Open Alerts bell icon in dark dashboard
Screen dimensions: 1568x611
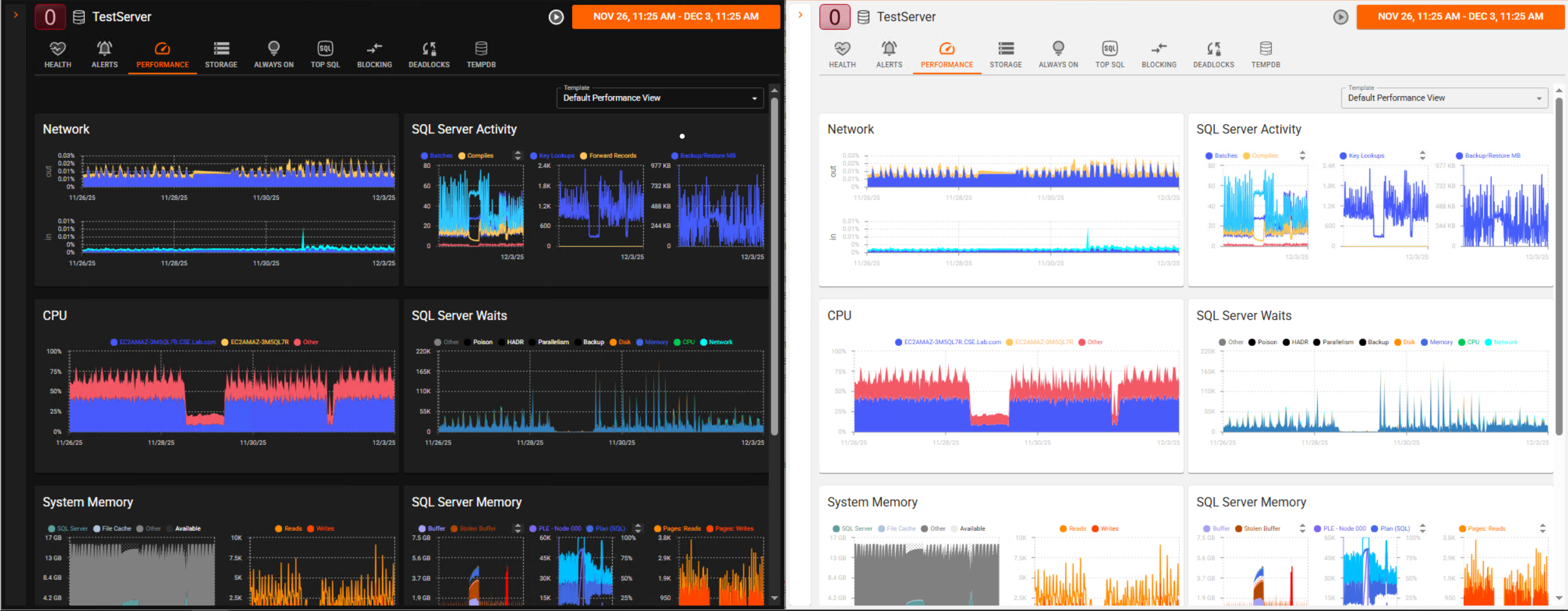tap(104, 48)
